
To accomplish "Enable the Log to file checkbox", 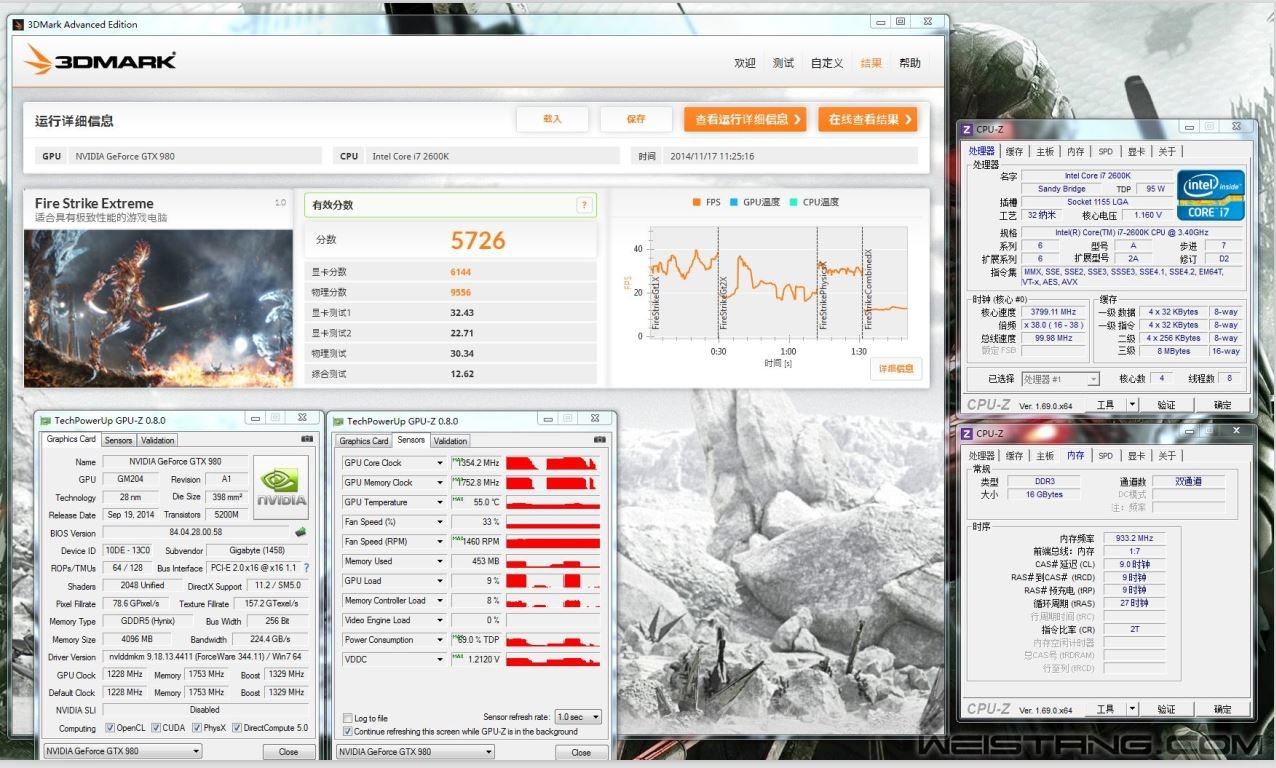I will pos(348,718).
